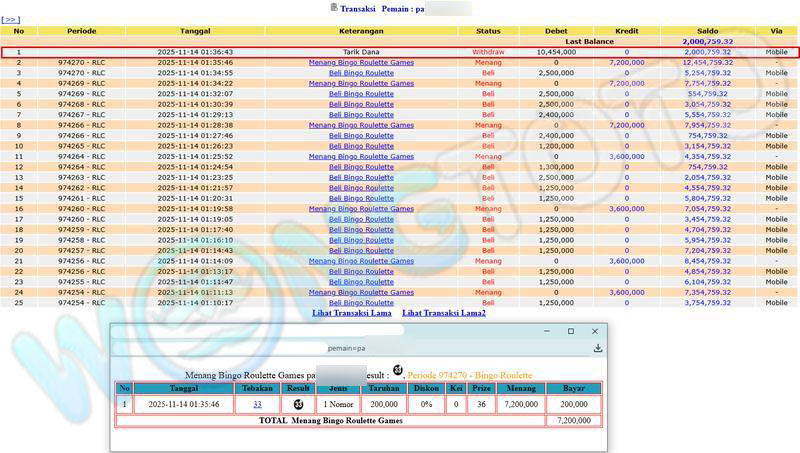Open Beli Bingo Roulette entry at 01:34:55
The width and height of the screenshot is (800, 453).
pyautogui.click(x=361, y=73)
